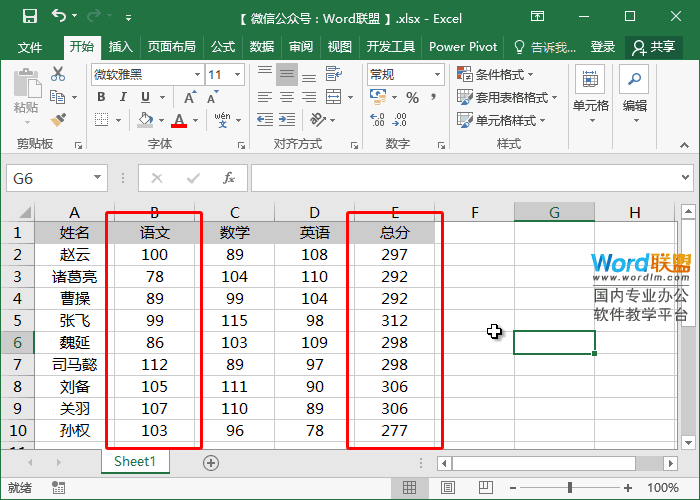Image resolution: width=700 pixels, height=500 pixels.
Task: Switch to the 数据 ribbon tab
Action: pos(261,46)
